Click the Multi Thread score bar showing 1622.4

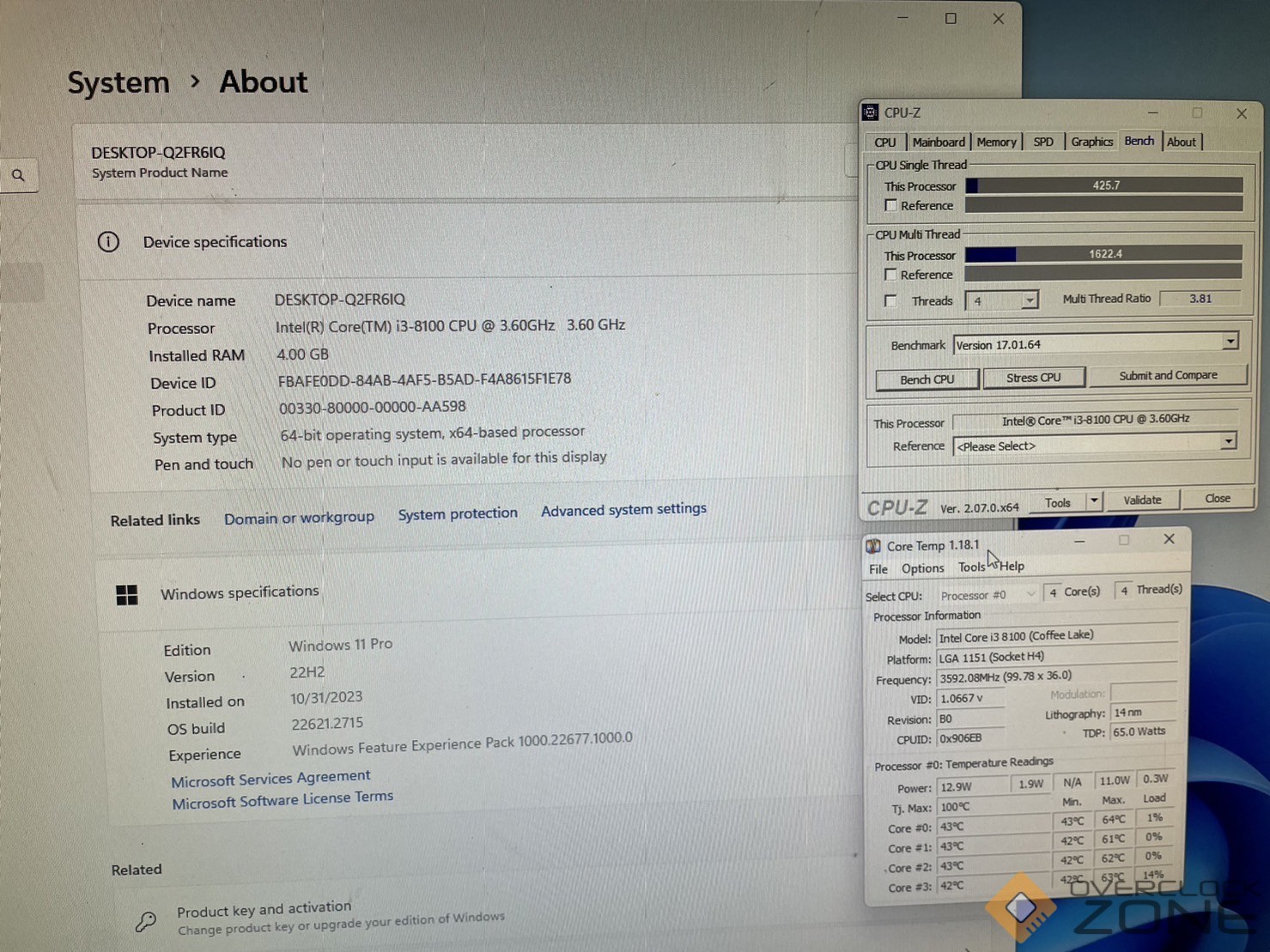coord(1103,254)
